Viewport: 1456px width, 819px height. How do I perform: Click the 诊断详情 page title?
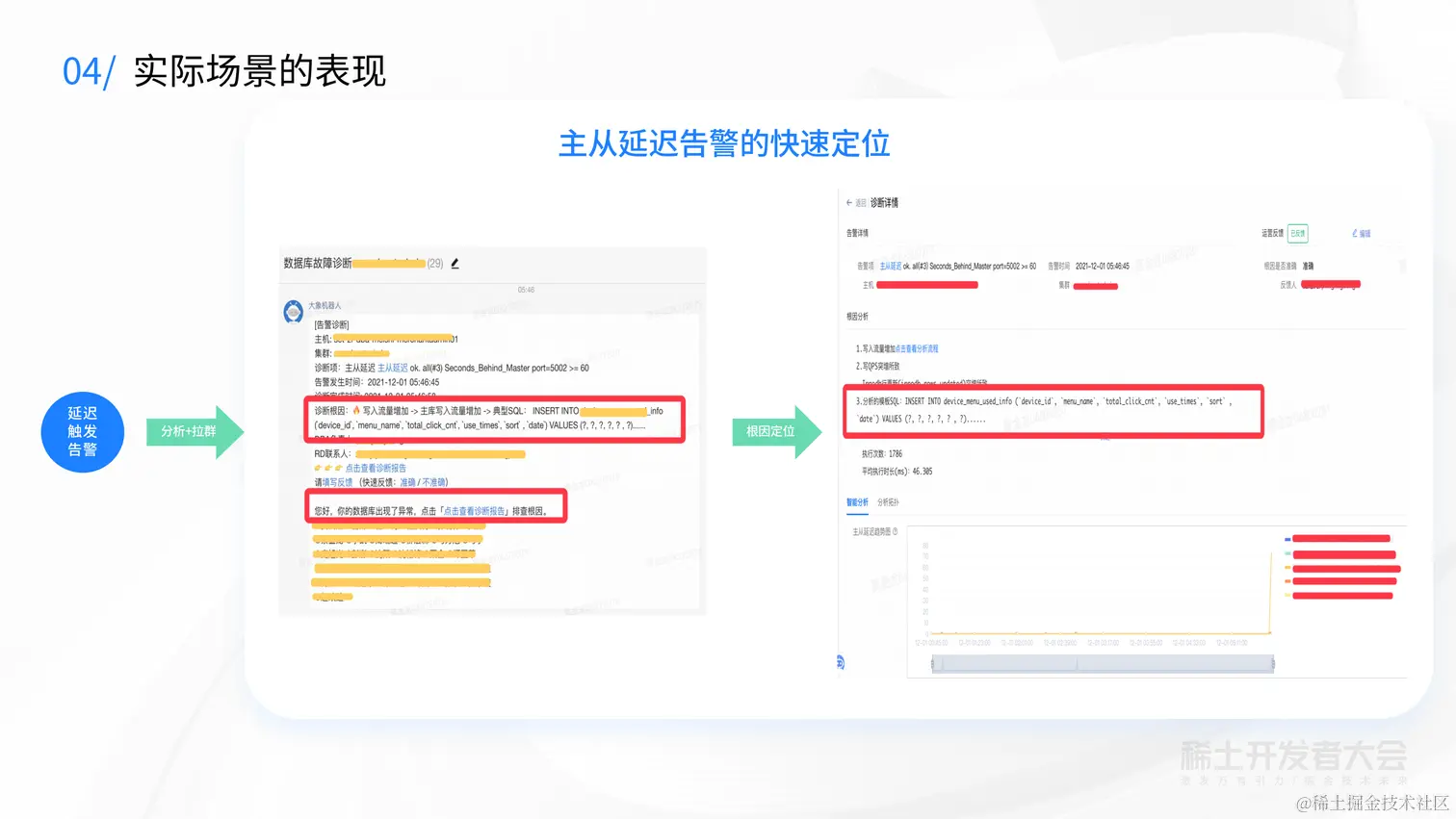click(x=884, y=203)
